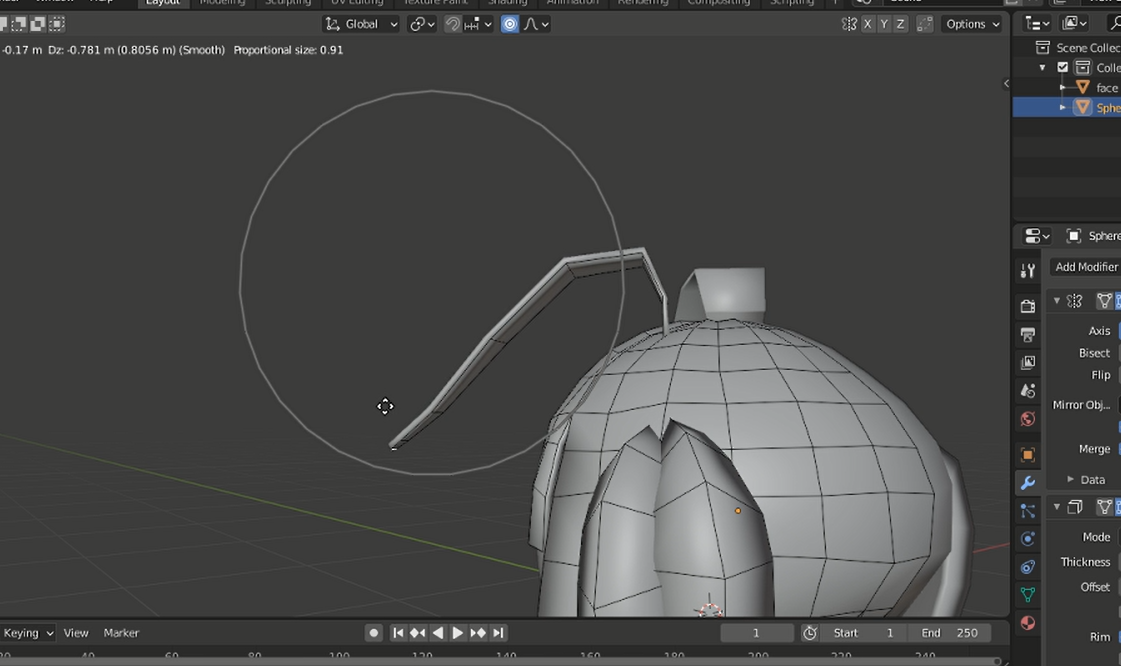The height and width of the screenshot is (666, 1121).
Task: Open the Global transform orientation dropdown
Action: coord(361,24)
